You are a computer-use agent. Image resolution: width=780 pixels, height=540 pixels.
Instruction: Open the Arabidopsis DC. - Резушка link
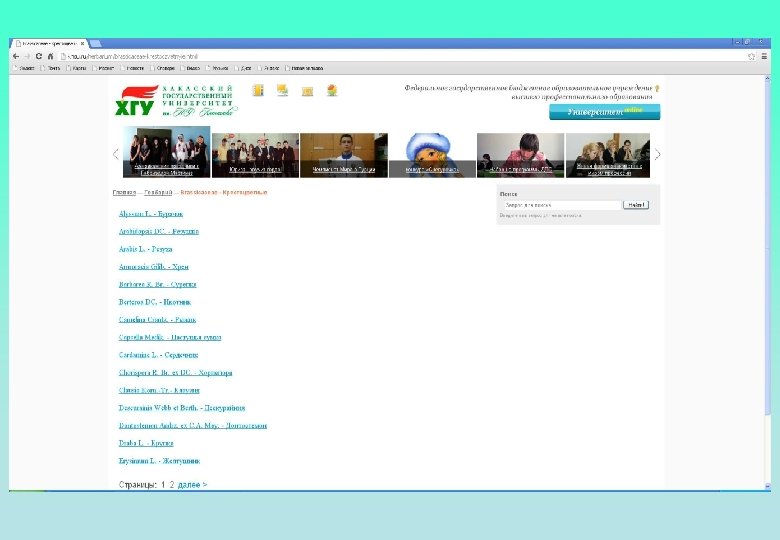(x=159, y=231)
